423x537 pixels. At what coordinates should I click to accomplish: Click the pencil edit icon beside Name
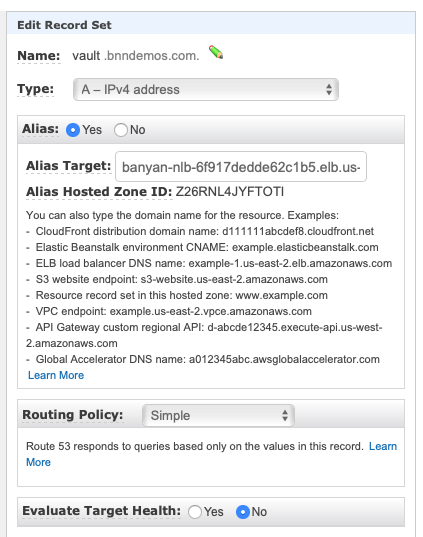(x=216, y=52)
